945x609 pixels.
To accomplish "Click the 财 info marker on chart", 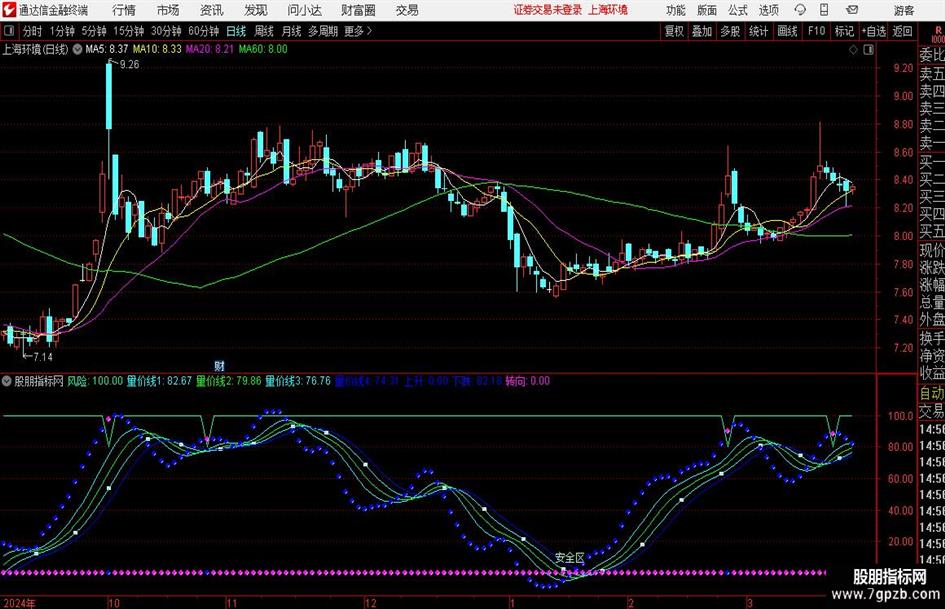I will pos(219,365).
